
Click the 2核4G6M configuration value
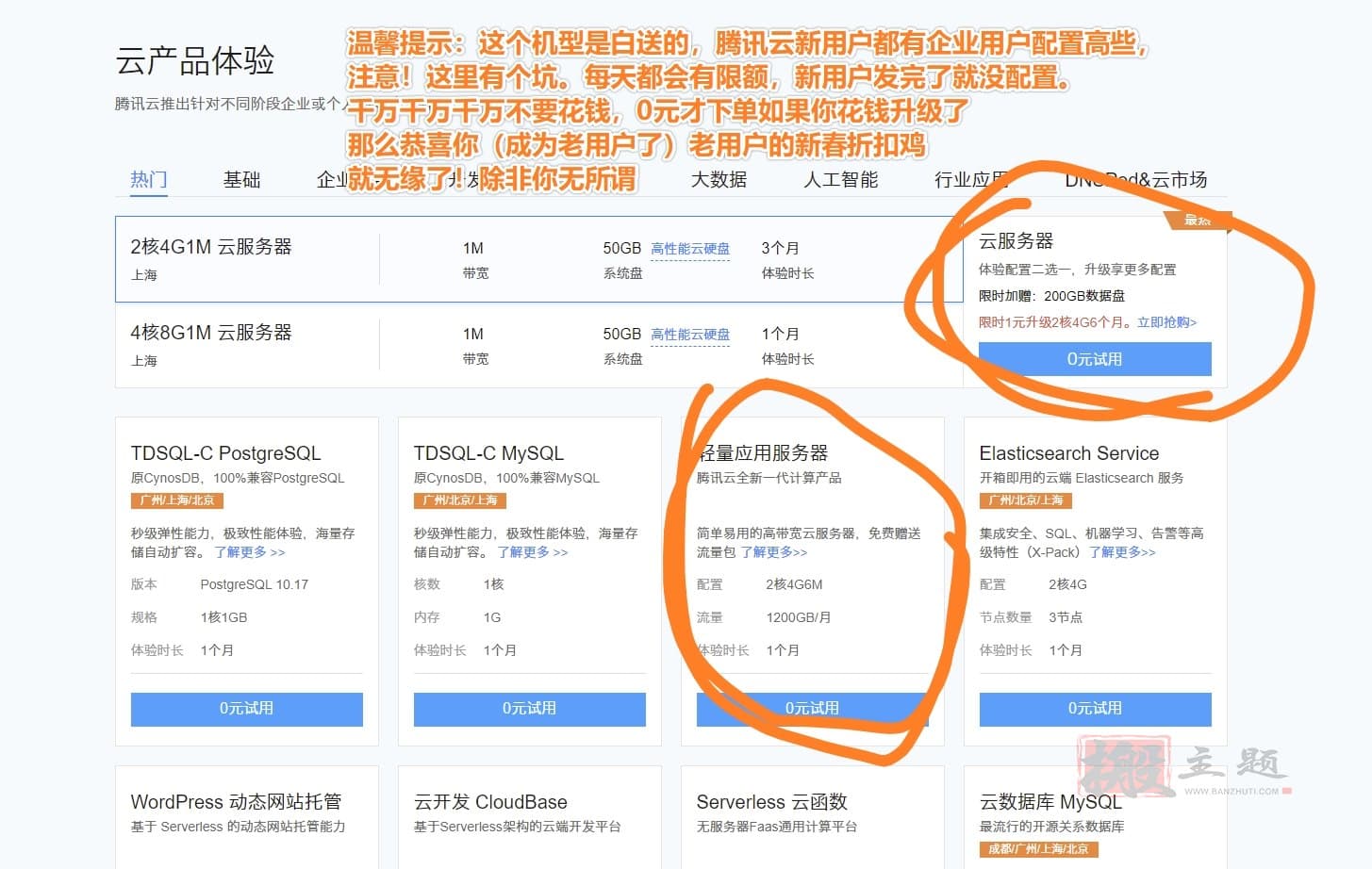click(x=794, y=584)
